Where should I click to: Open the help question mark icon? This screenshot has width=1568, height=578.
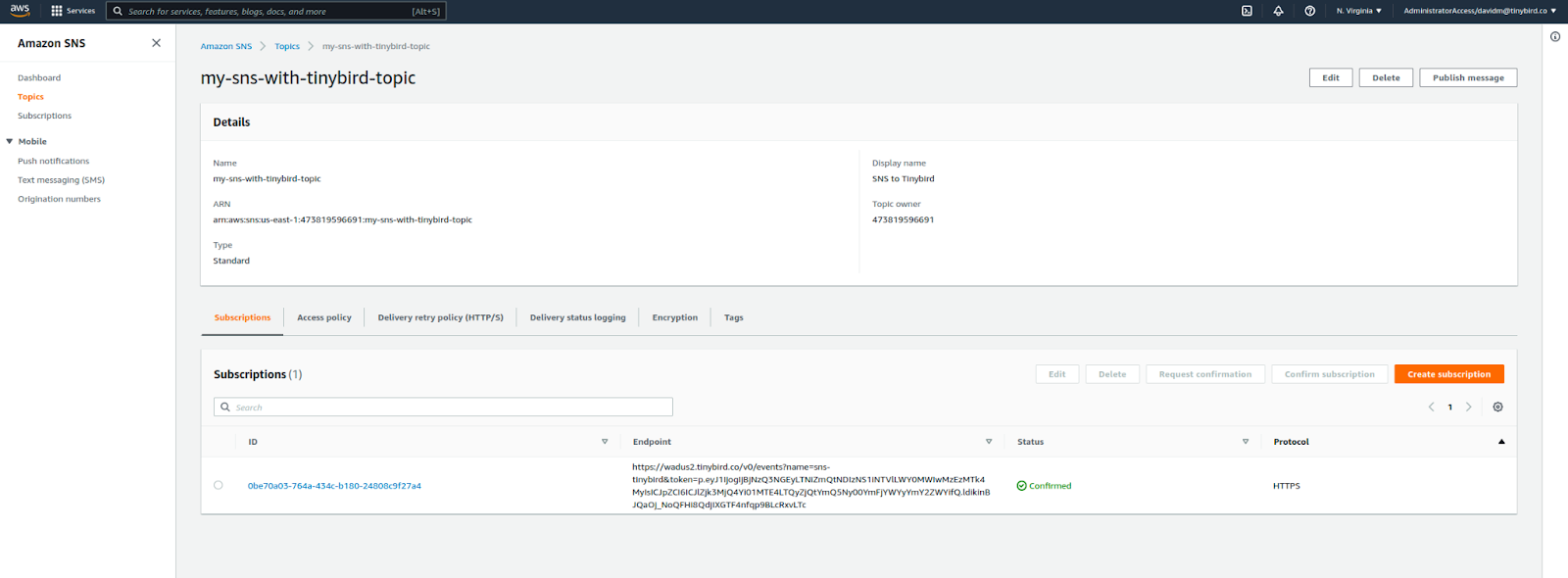click(1309, 11)
